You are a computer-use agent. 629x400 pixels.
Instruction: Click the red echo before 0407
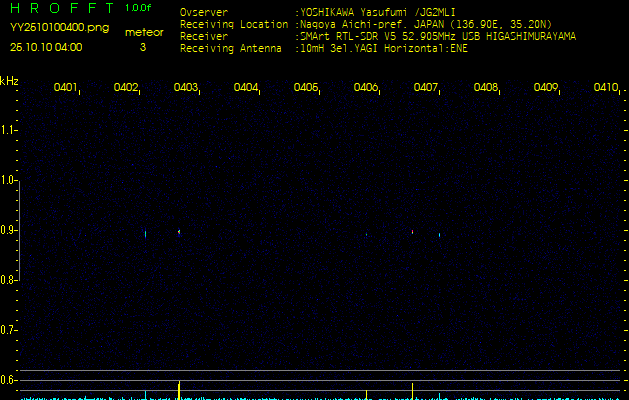412,231
